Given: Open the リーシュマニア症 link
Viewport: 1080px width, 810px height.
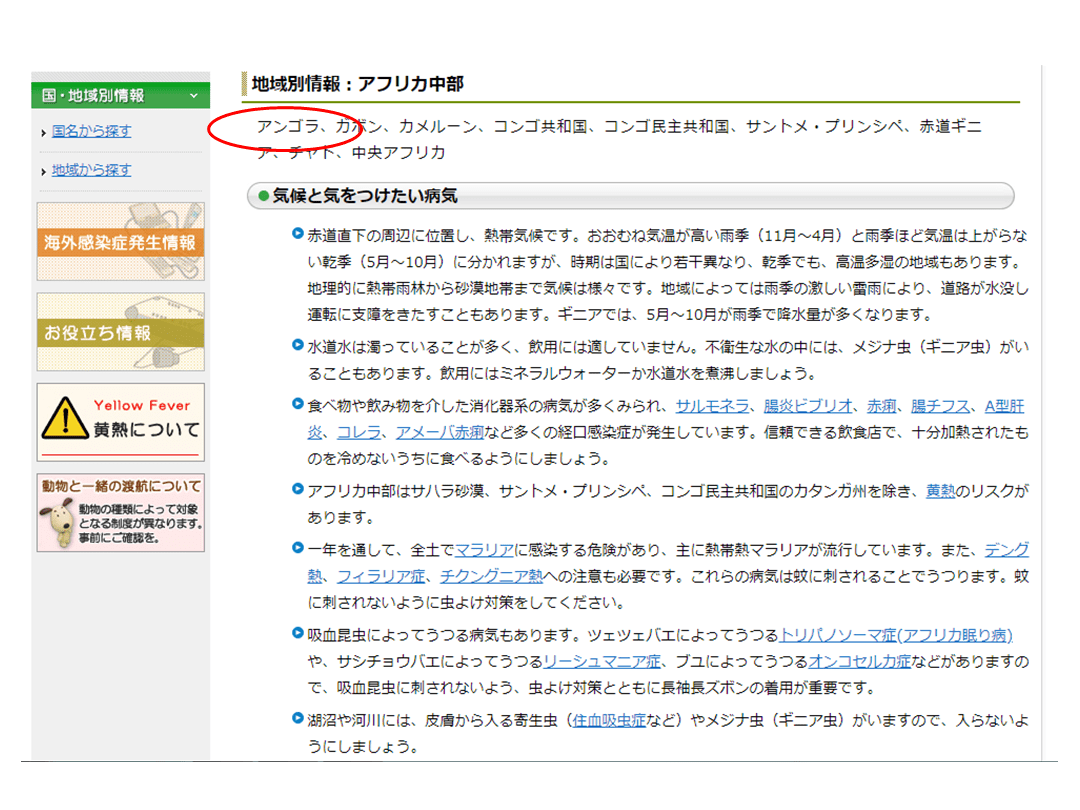Looking at the screenshot, I should 602,661.
